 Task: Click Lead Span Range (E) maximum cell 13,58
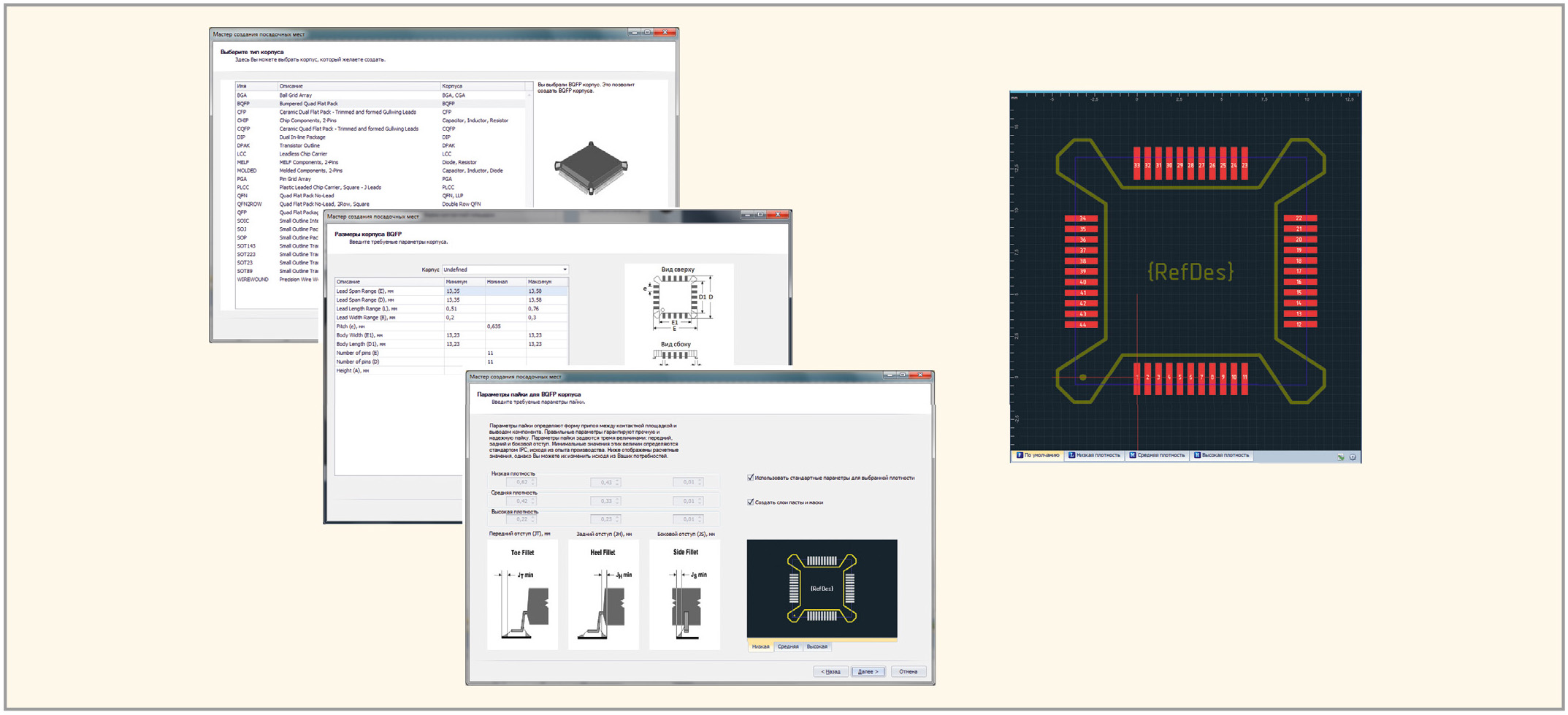[546, 291]
